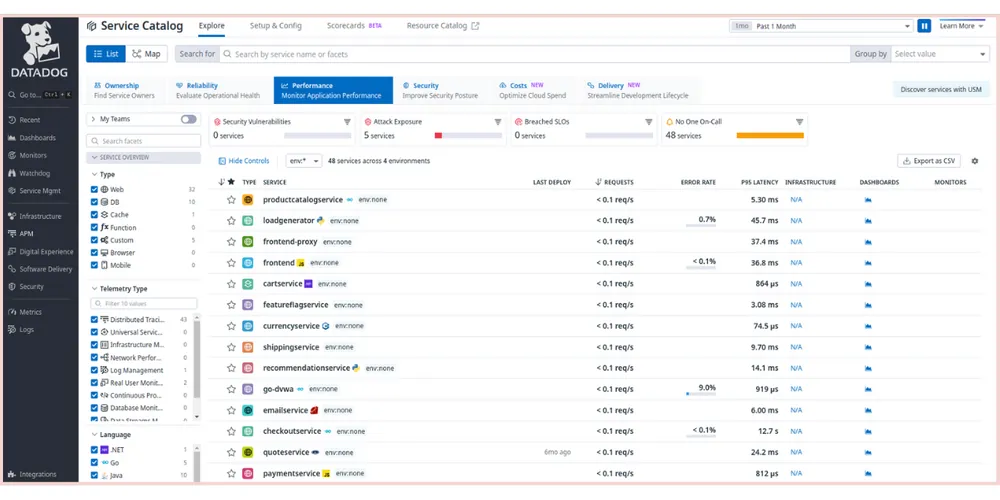This screenshot has height=500, width=1000.
Task: Star the cartservice row
Action: pyautogui.click(x=232, y=284)
